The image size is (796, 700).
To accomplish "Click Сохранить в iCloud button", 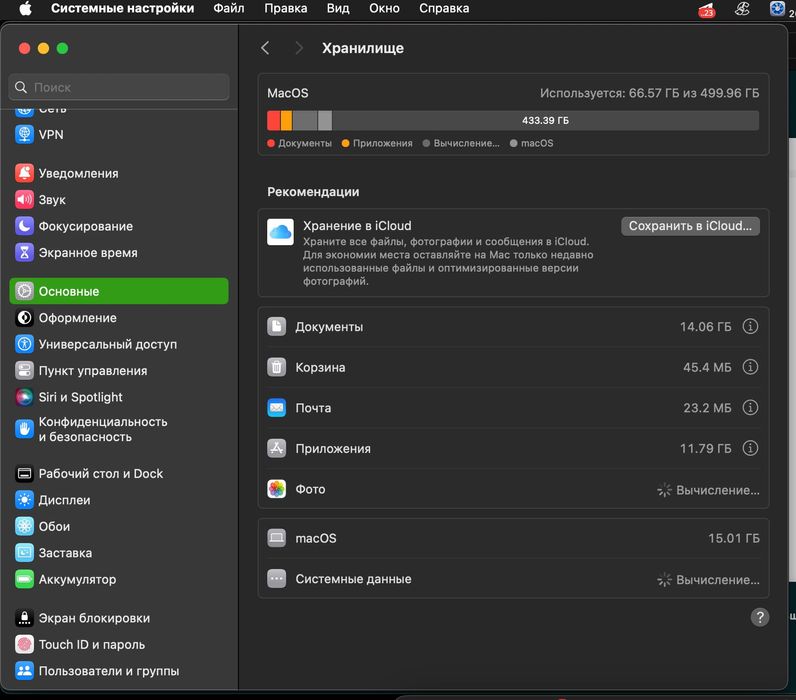I will click(x=690, y=226).
